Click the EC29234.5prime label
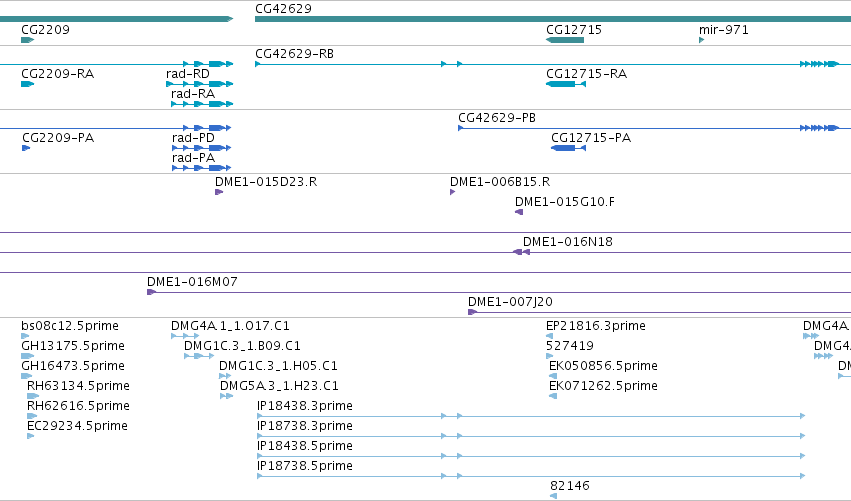 point(77,426)
